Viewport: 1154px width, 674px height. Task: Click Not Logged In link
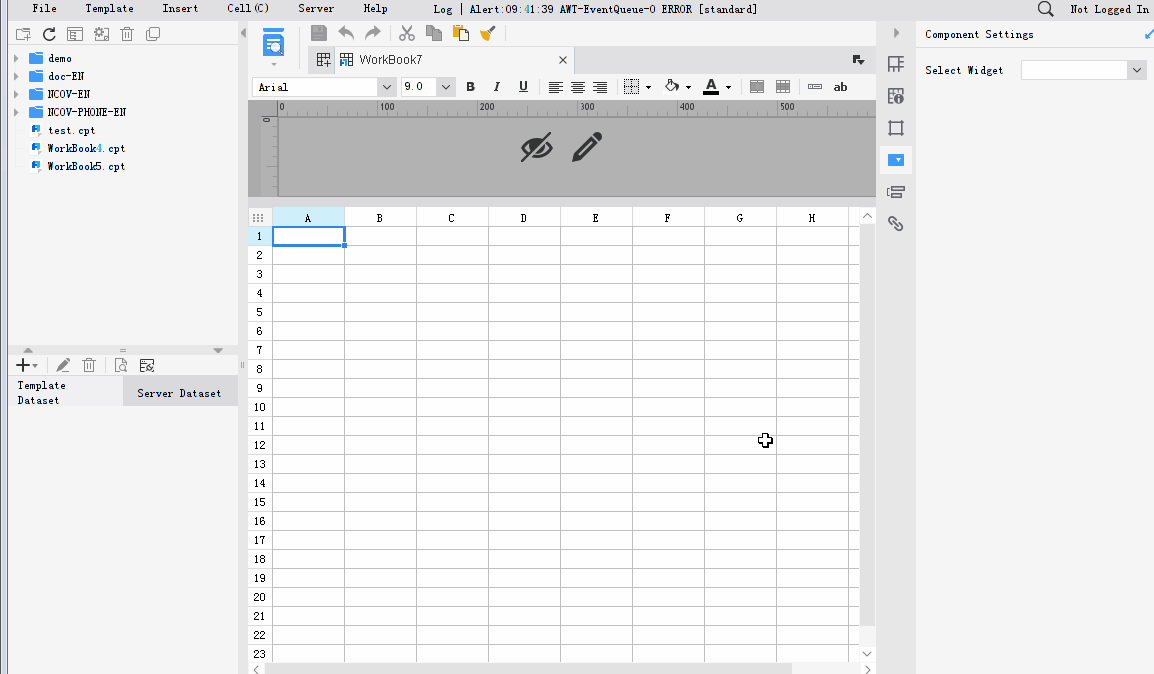pyautogui.click(x=1109, y=9)
